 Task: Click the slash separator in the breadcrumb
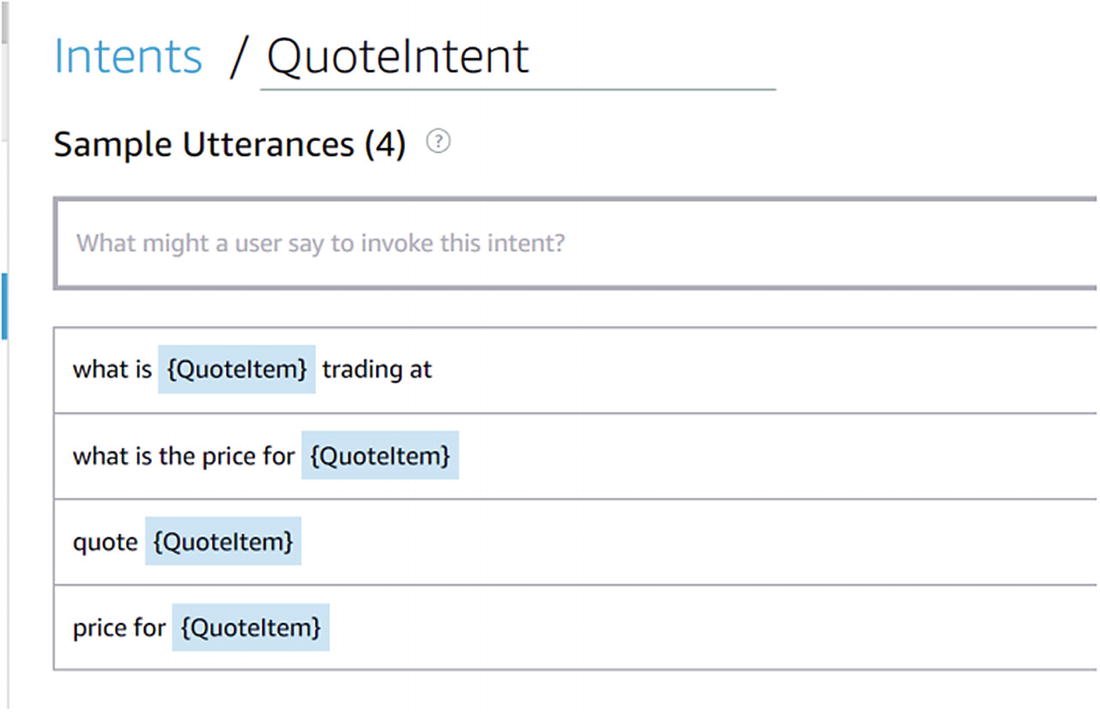point(236,58)
